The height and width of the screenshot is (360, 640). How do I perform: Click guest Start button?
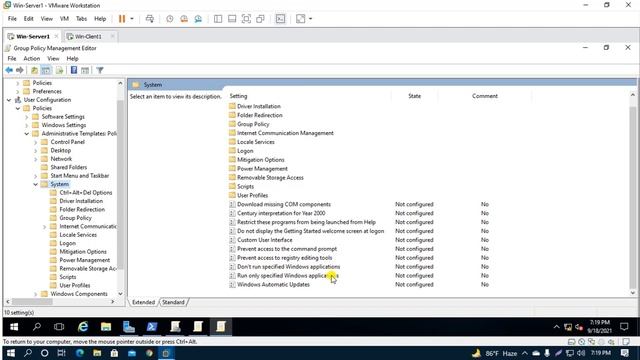coord(14,327)
